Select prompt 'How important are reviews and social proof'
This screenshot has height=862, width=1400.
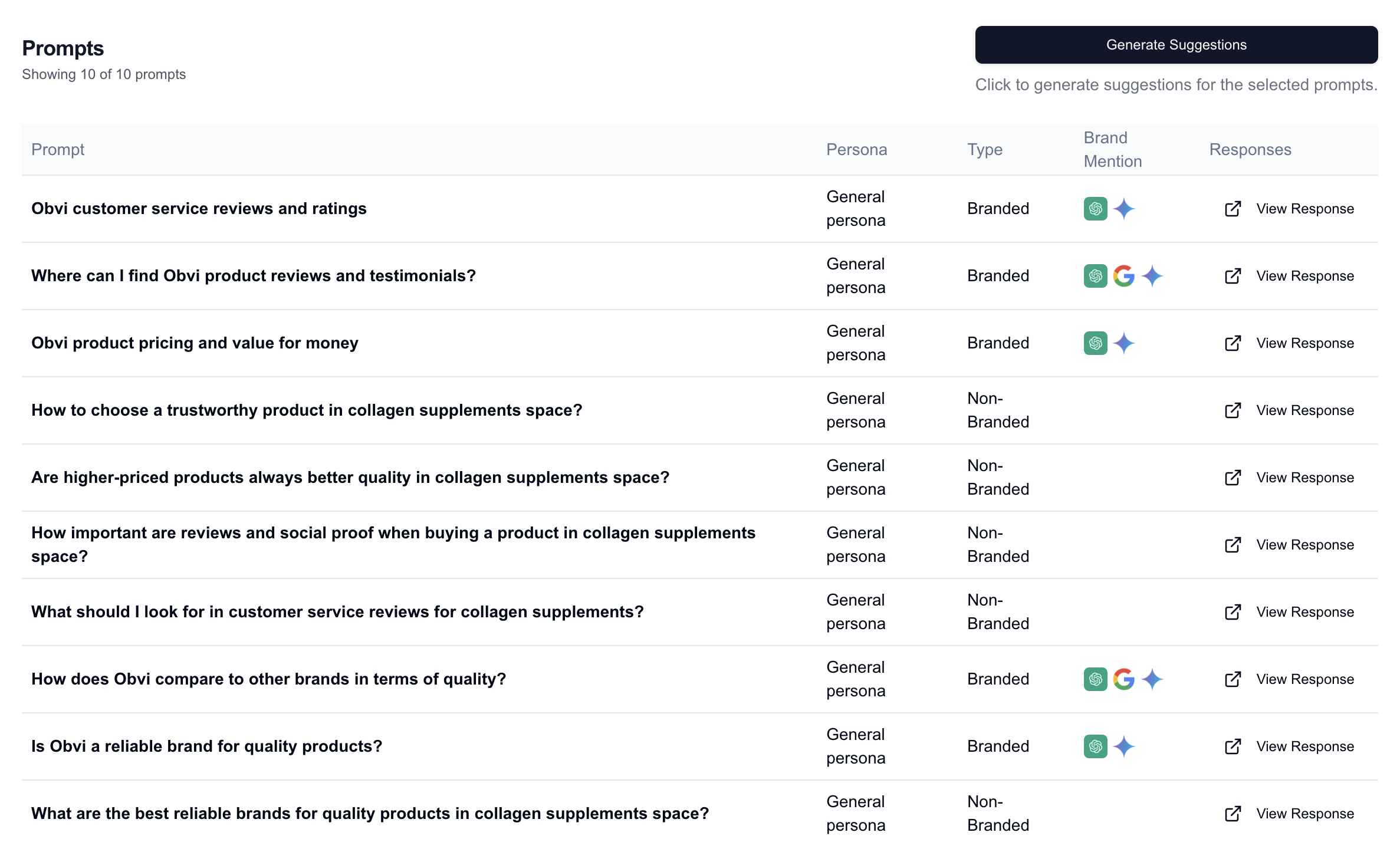click(x=393, y=545)
